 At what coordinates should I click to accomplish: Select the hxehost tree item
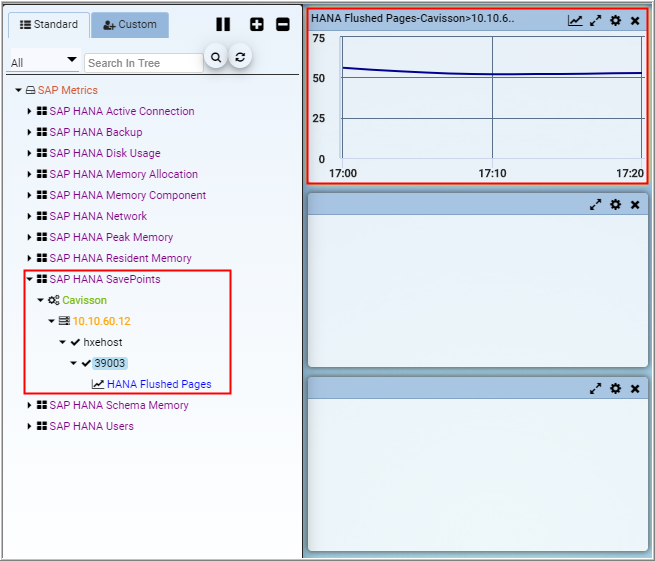(103, 342)
